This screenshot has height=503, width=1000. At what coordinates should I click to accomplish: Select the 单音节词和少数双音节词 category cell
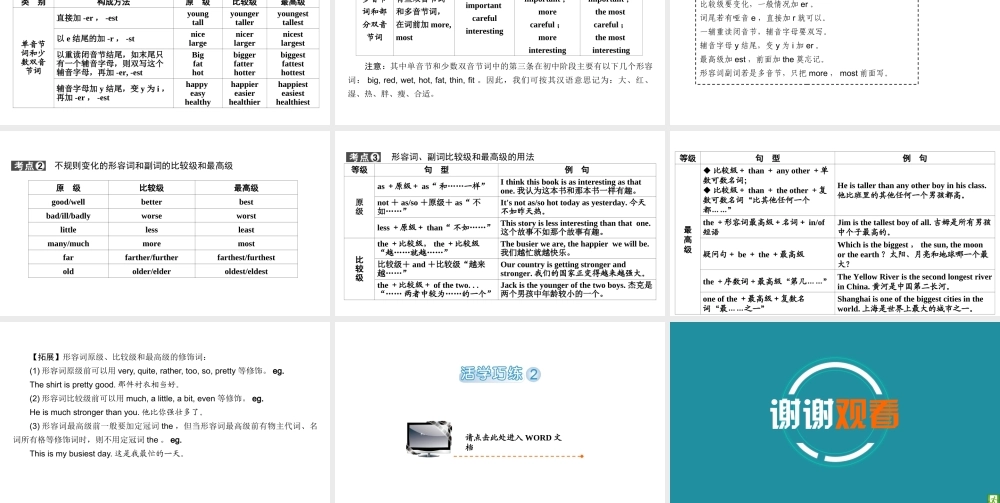point(34,57)
